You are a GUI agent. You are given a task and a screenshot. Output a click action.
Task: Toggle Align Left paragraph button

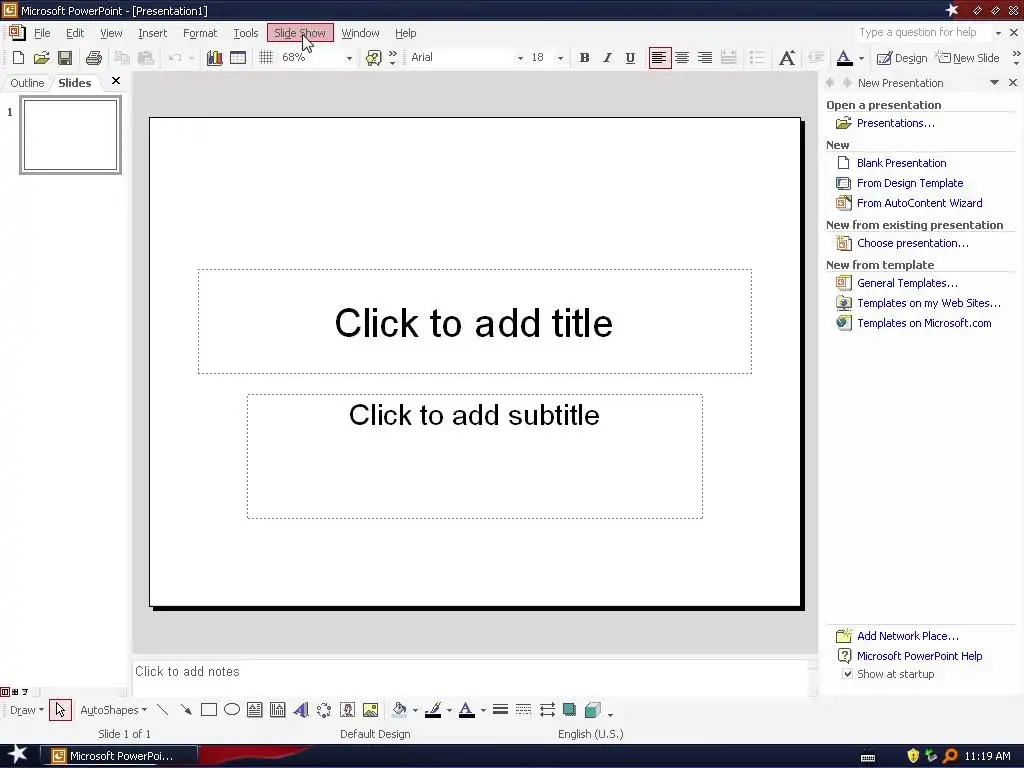(x=659, y=58)
